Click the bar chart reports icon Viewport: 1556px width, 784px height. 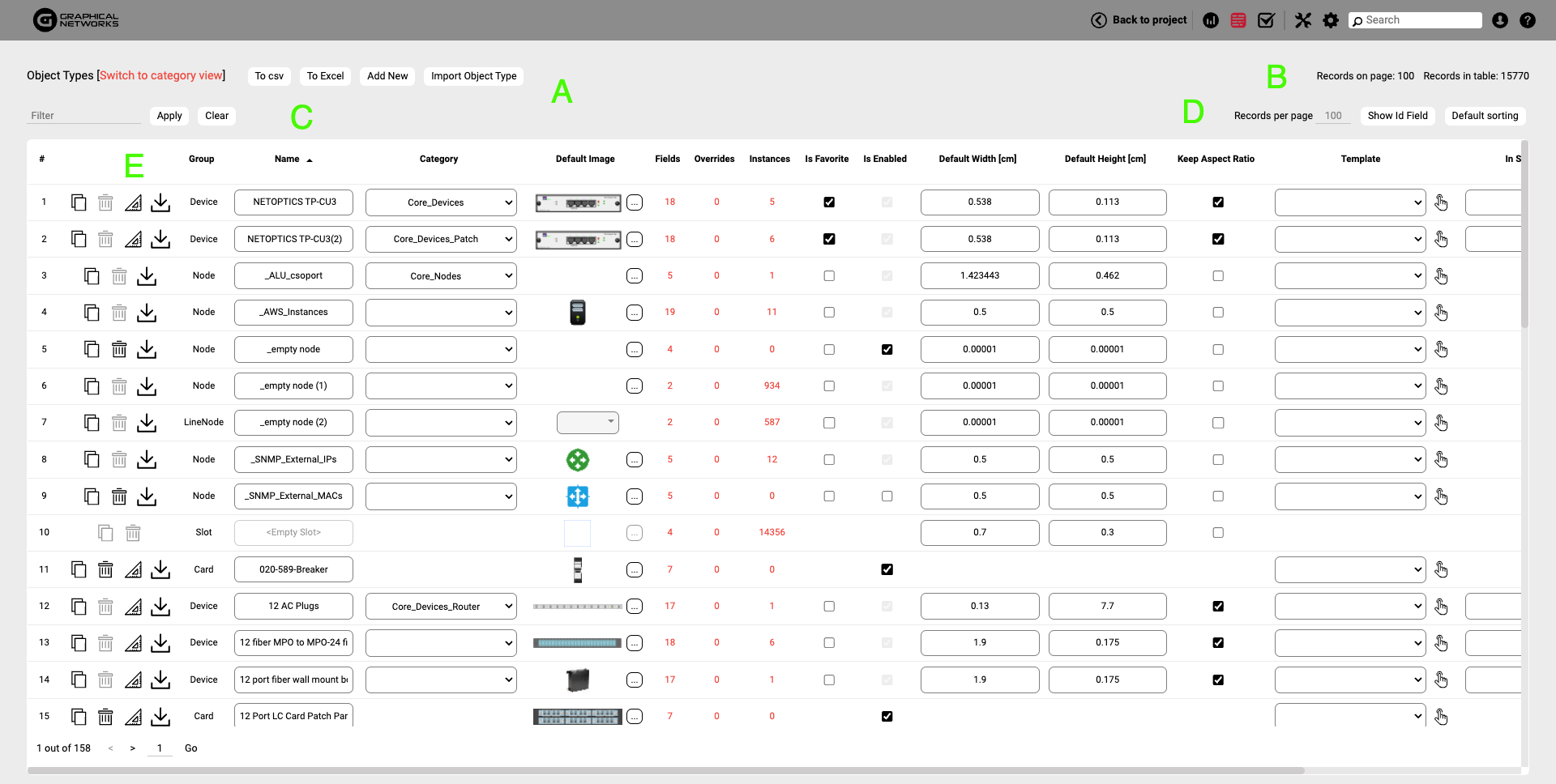point(1211,20)
